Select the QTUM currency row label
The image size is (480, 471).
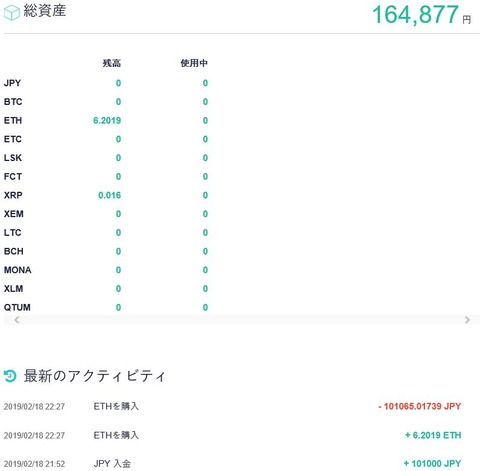point(17,307)
